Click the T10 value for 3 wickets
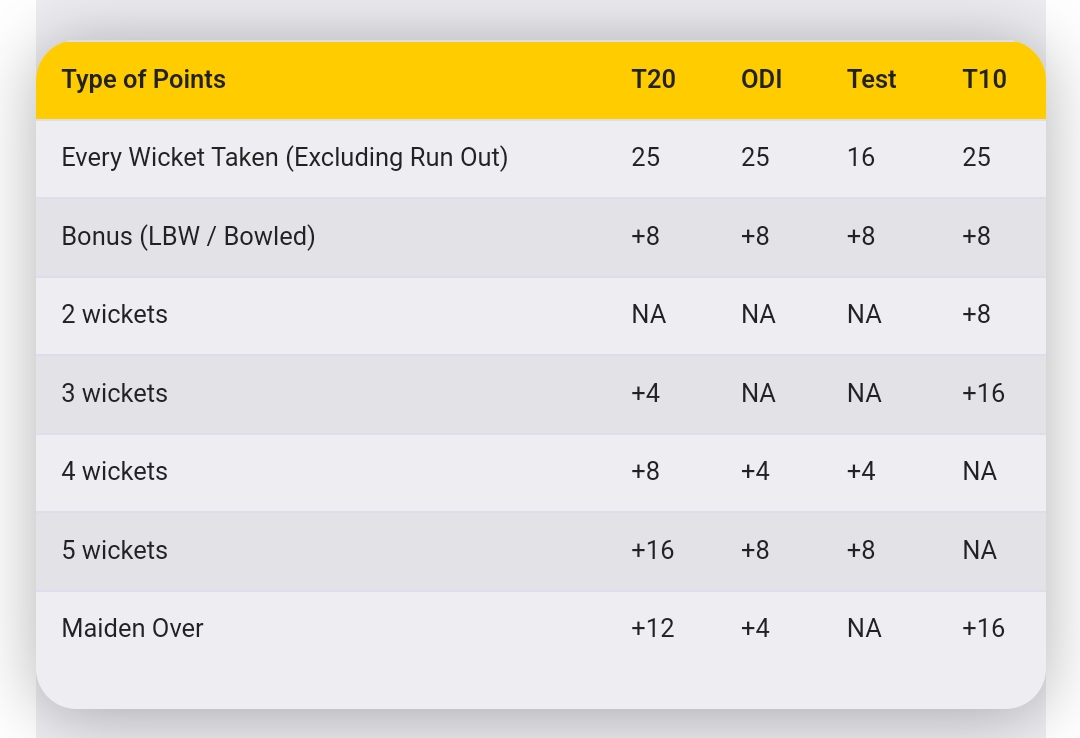The width and height of the screenshot is (1080, 738). tap(983, 393)
